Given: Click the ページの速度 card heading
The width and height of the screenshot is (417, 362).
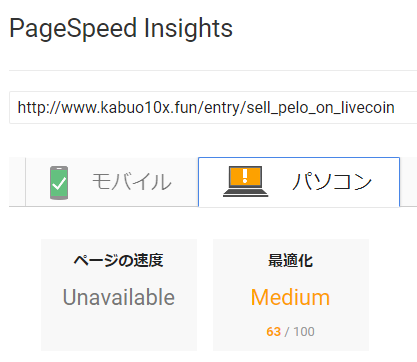Looking at the screenshot, I should pyautogui.click(x=119, y=260).
